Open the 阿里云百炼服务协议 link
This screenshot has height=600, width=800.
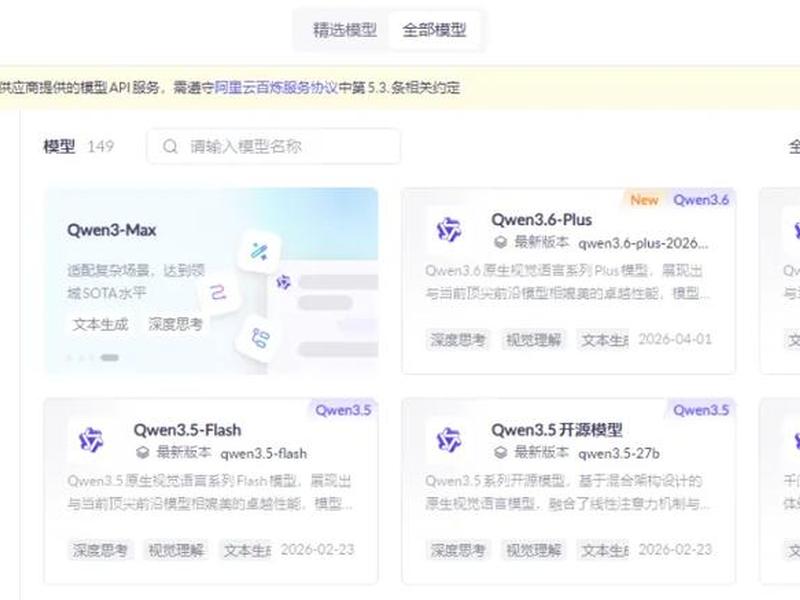pos(276,88)
